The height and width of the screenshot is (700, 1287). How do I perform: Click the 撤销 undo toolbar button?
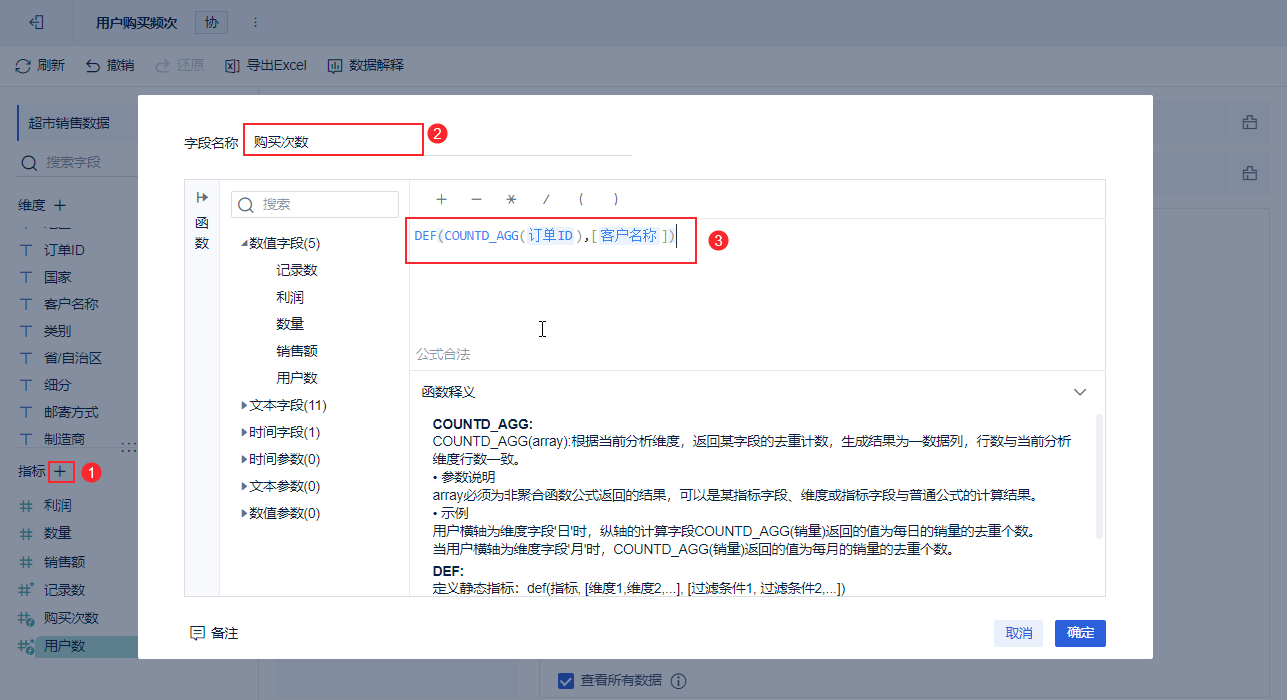(x=110, y=65)
